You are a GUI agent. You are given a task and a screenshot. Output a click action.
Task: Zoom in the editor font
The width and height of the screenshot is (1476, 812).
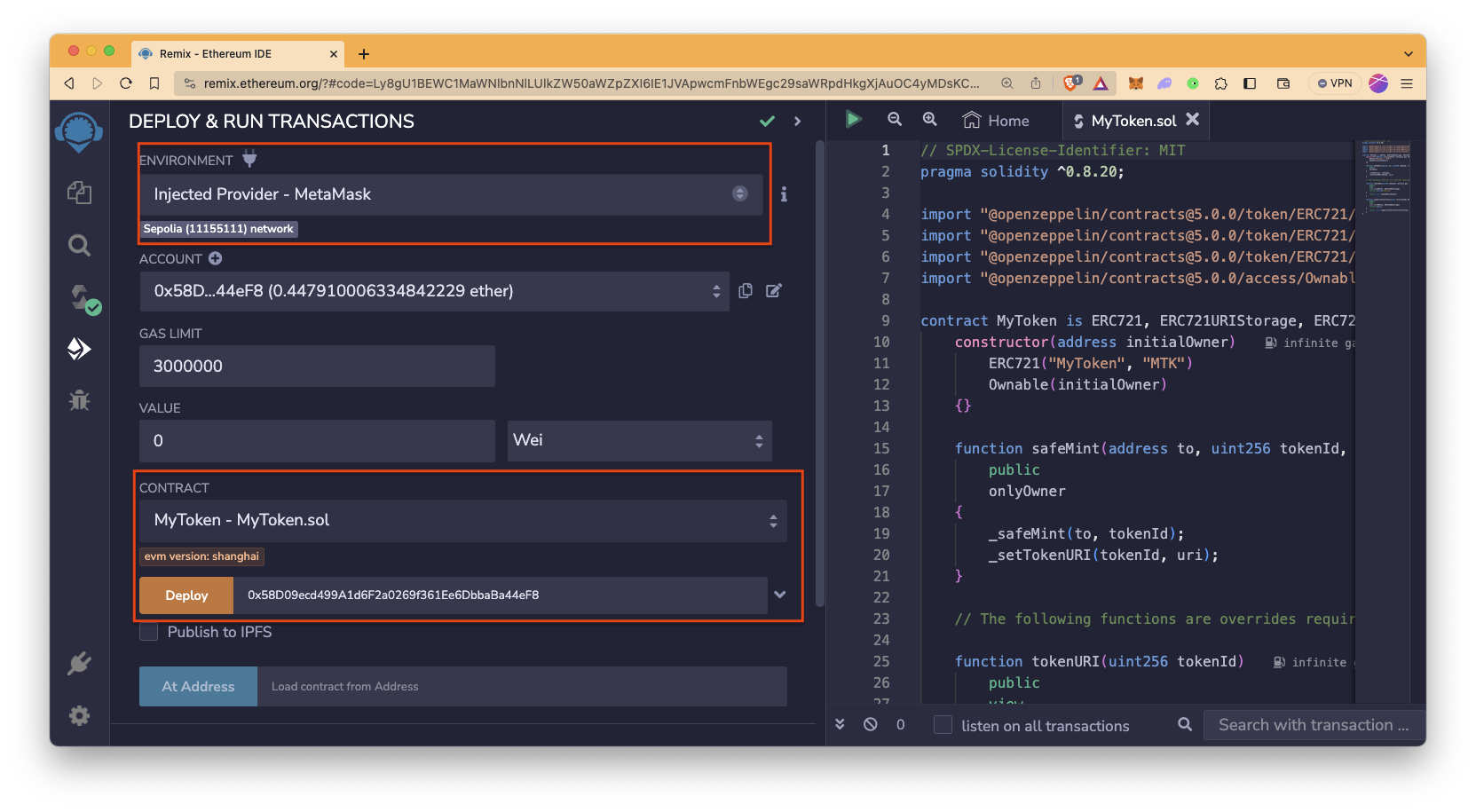coord(929,119)
